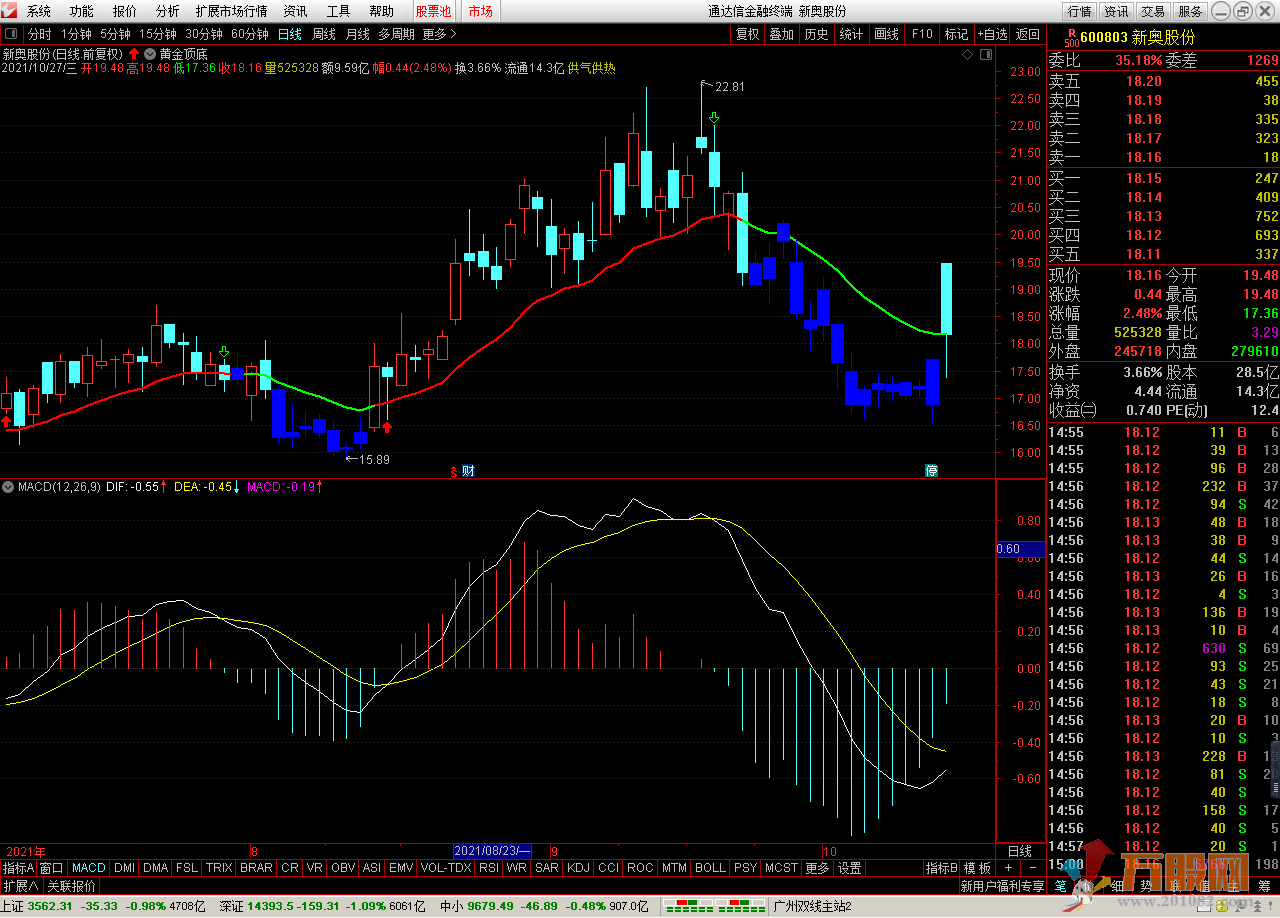This screenshot has height=918, width=1280.
Task: Expand the 指标B indicator group
Action: pos(941,868)
